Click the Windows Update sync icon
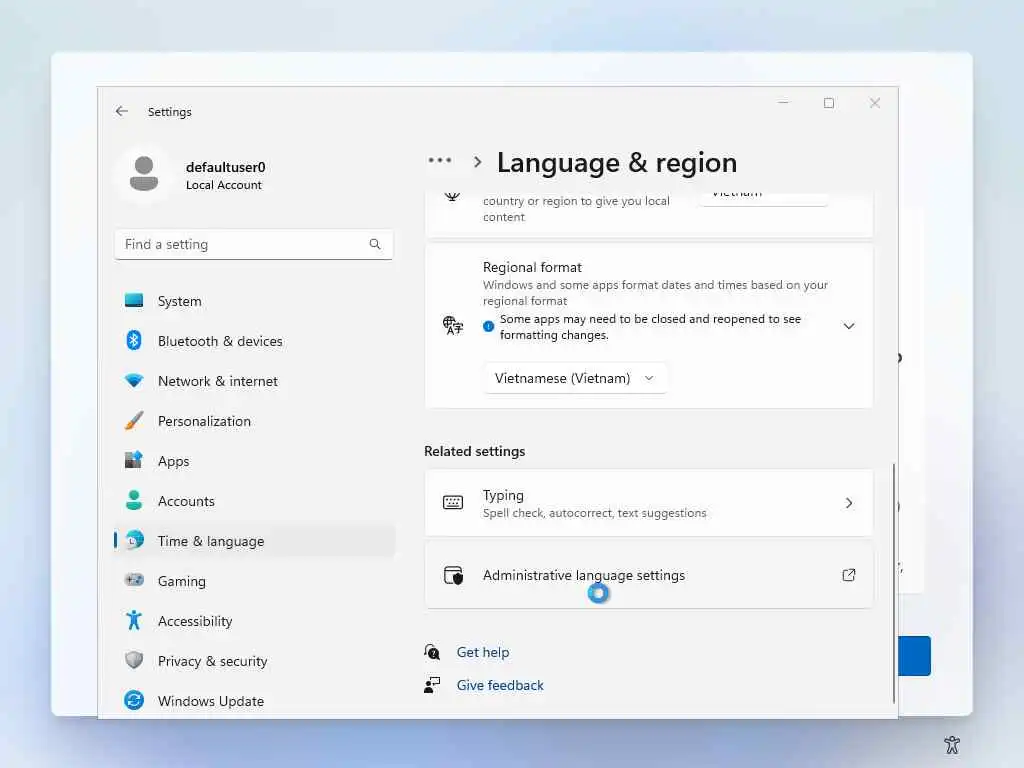Screen dimensions: 1024x768 [x=134, y=700]
